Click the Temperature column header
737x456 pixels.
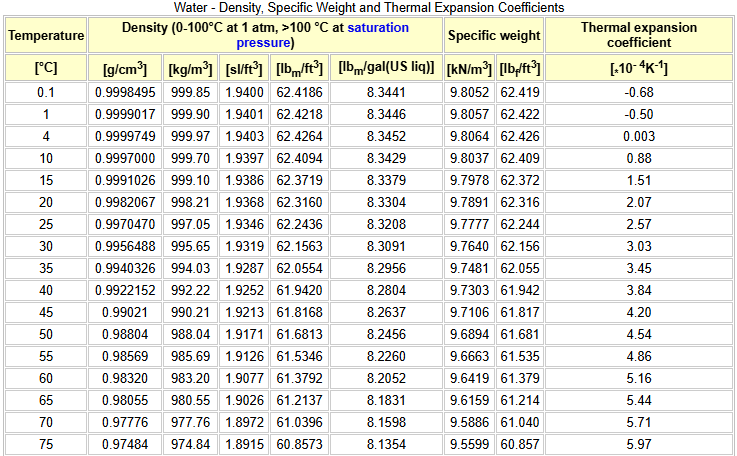click(x=46, y=36)
